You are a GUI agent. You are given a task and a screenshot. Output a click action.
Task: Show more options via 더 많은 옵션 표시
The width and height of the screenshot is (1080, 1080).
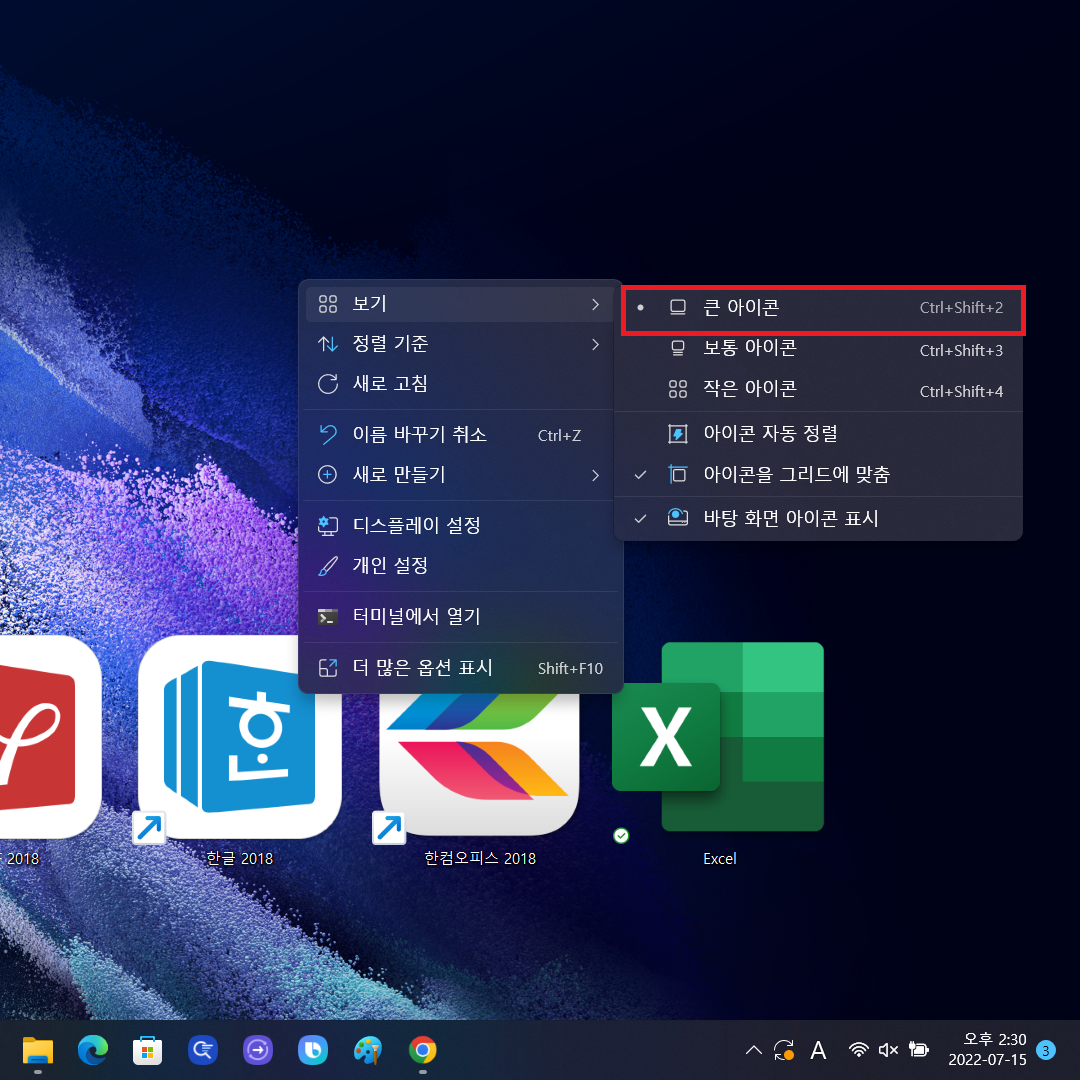tap(459, 667)
